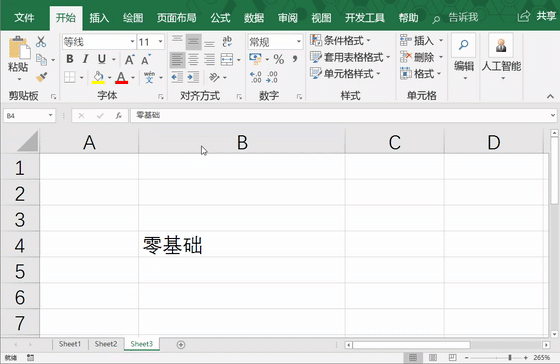Add new sheet with plus button
Screen dimensions: 560x364
[181, 345]
